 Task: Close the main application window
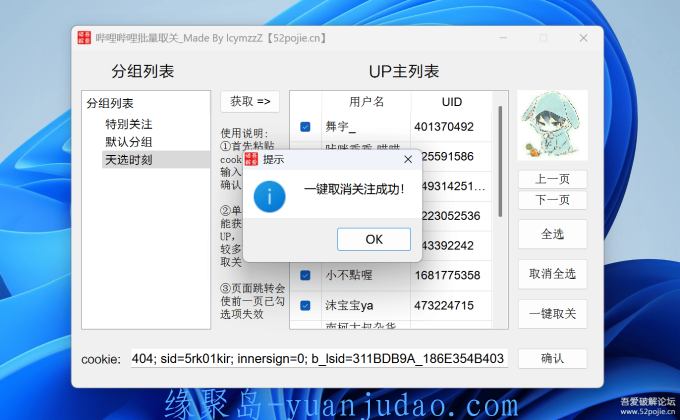coord(583,38)
